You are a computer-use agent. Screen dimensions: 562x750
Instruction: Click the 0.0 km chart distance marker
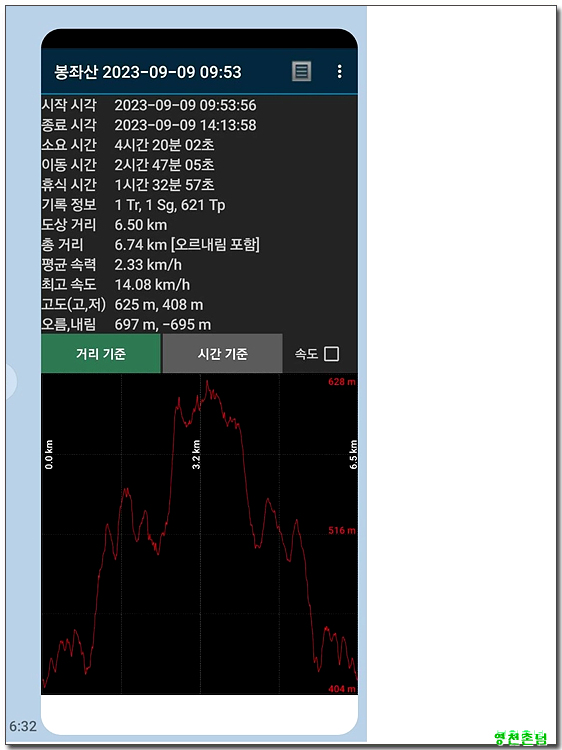pyautogui.click(x=49, y=454)
